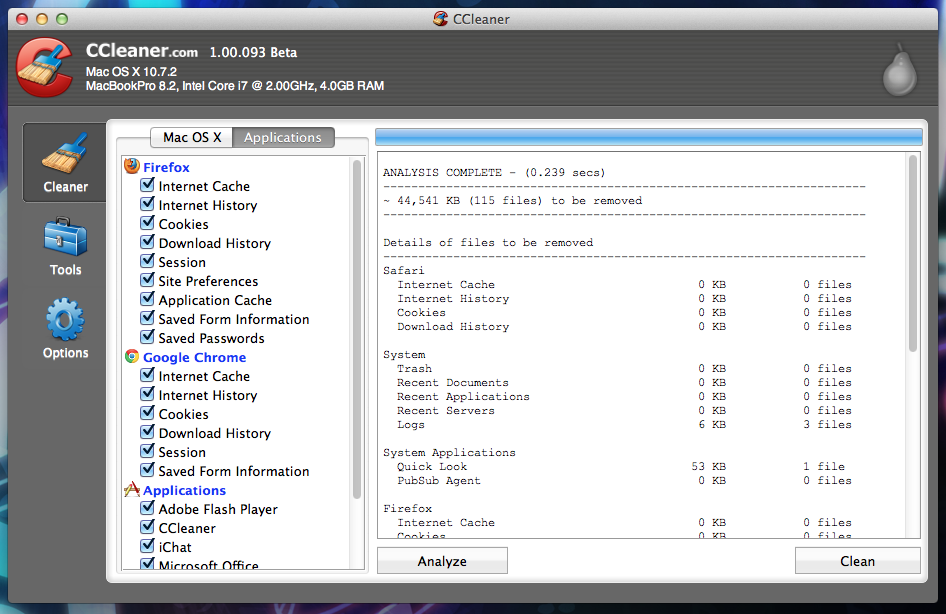Switch to the Mac OS X tab

(x=192, y=138)
